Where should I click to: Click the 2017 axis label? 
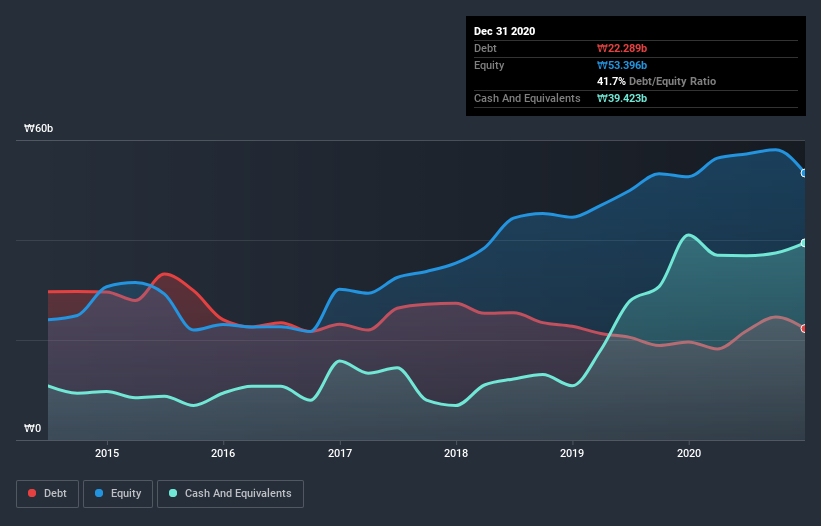point(340,453)
